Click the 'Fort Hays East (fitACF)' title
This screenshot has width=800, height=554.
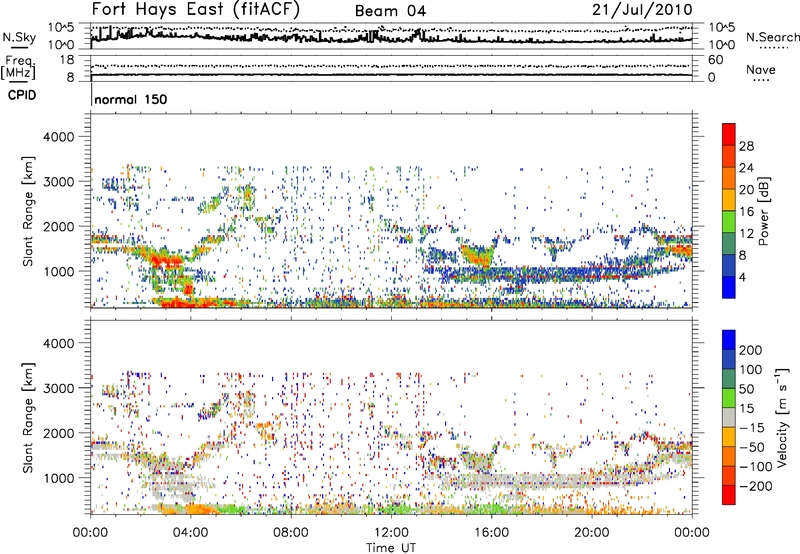point(196,10)
